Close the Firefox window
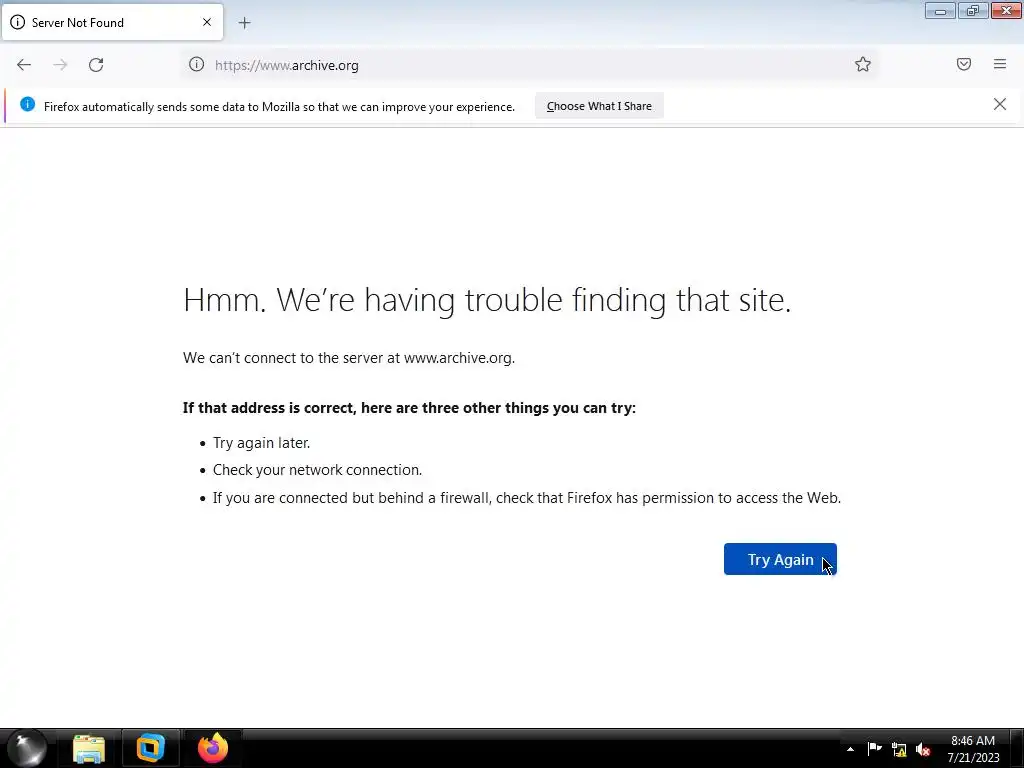This screenshot has height=768, width=1024. pyautogui.click(x=1006, y=11)
